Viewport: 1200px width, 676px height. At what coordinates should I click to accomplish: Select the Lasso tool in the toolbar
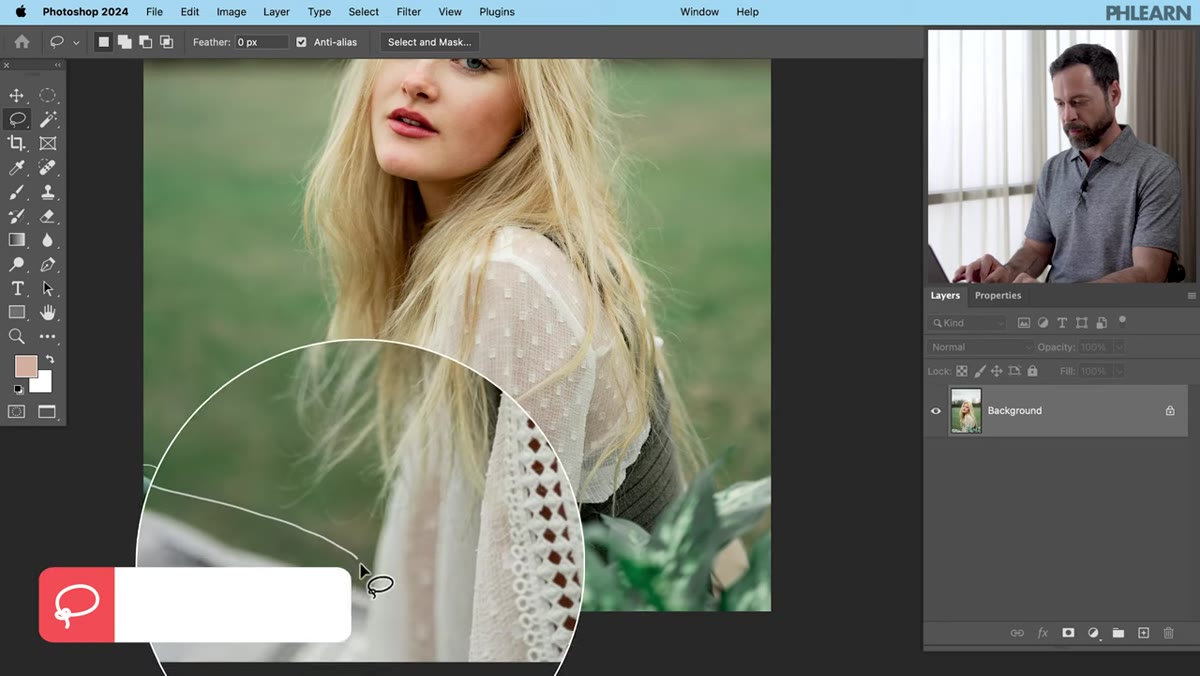pos(17,119)
